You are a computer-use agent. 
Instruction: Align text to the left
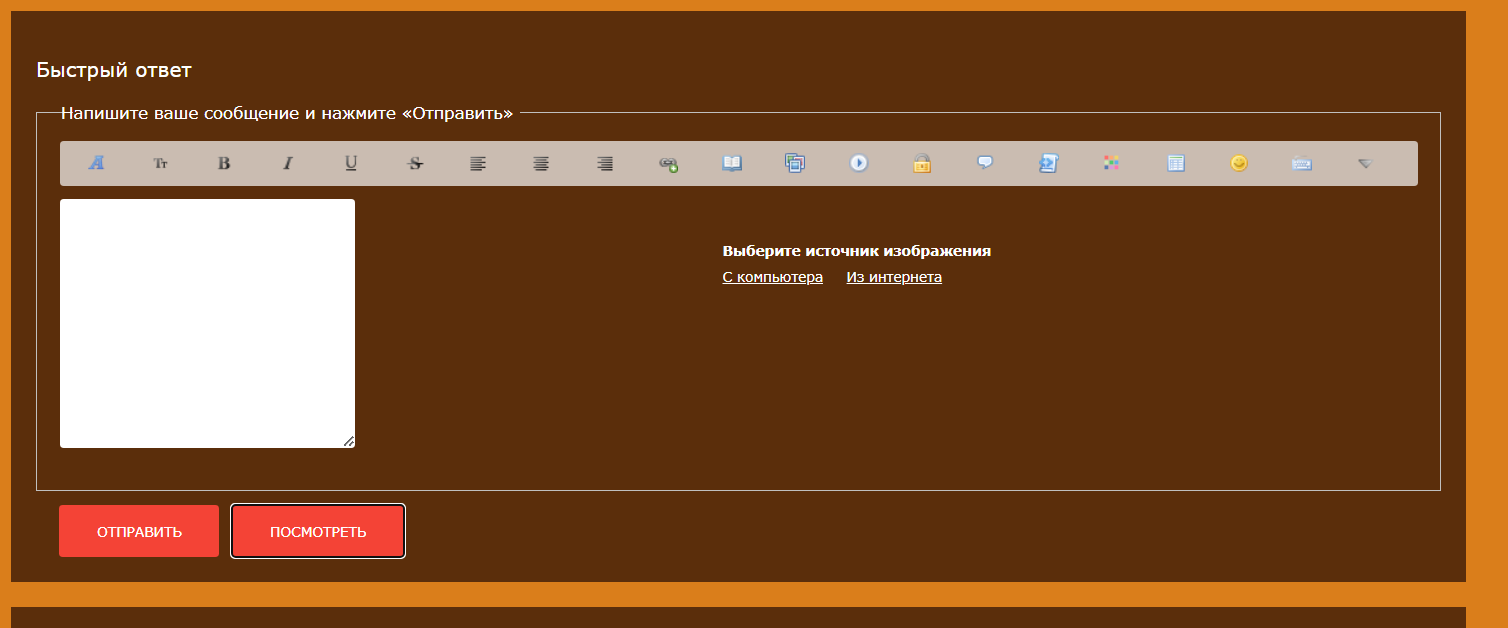(x=478, y=163)
